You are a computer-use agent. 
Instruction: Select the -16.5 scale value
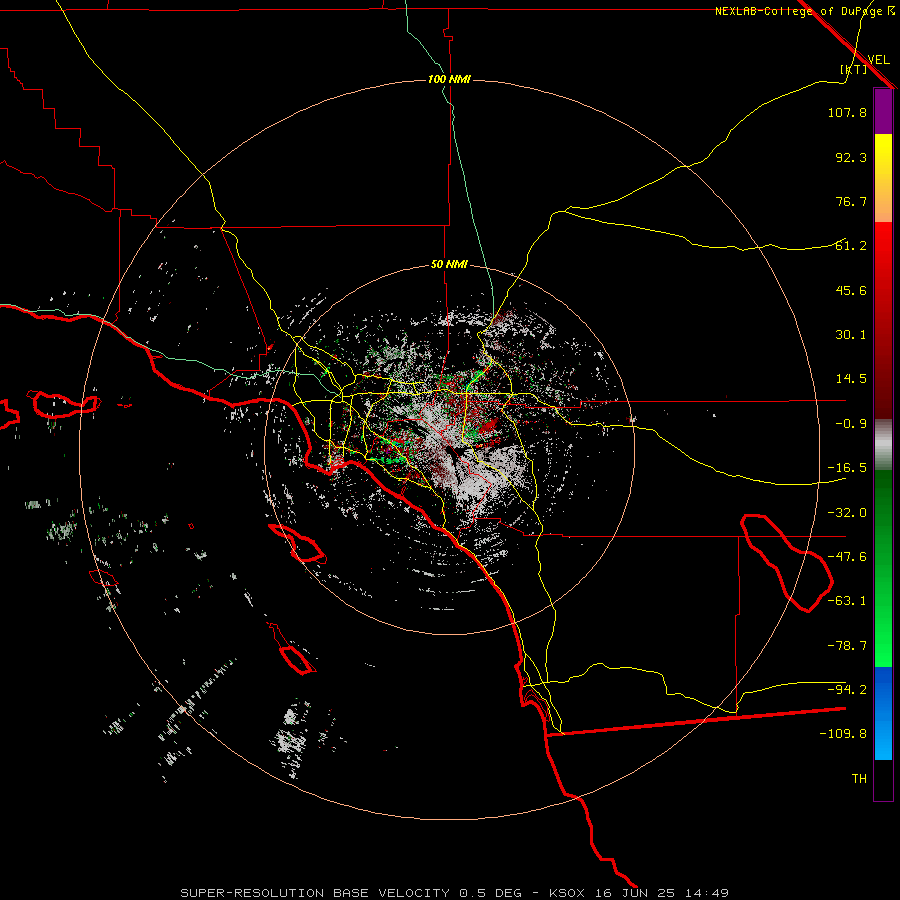[847, 468]
